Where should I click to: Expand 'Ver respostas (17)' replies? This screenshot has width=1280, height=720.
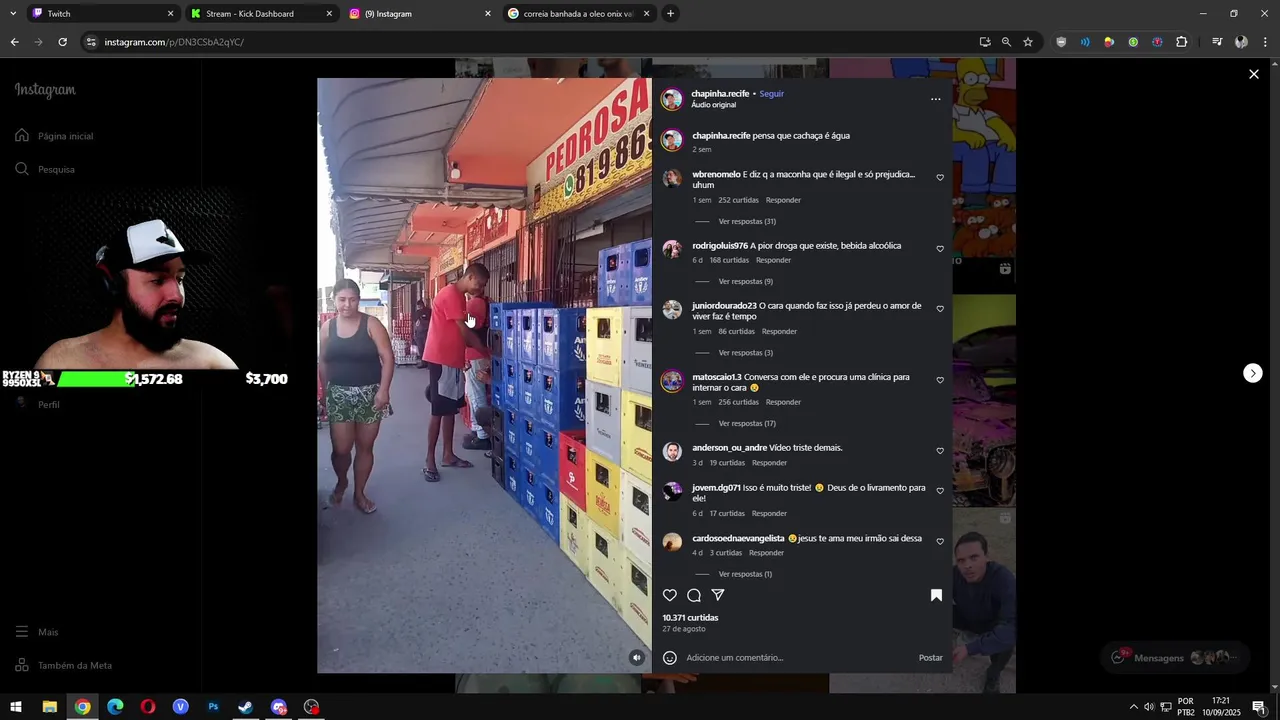click(x=747, y=424)
